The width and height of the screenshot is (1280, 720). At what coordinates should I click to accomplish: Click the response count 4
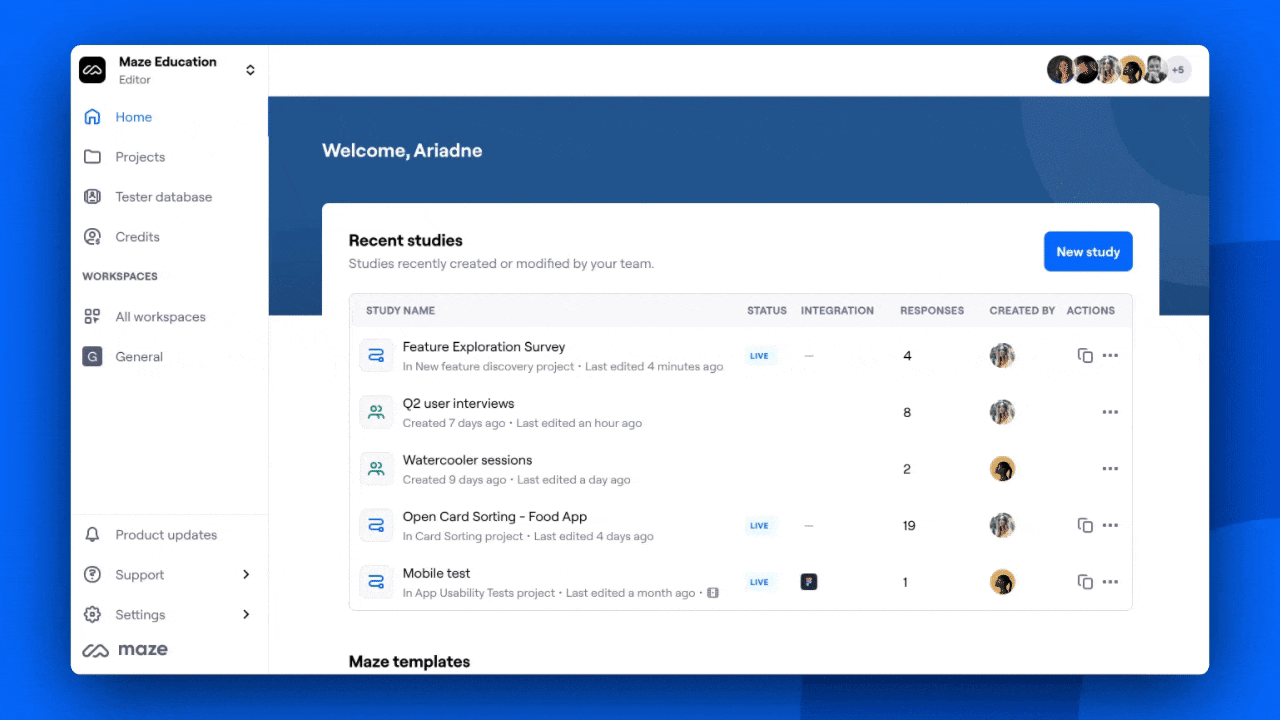click(x=907, y=356)
